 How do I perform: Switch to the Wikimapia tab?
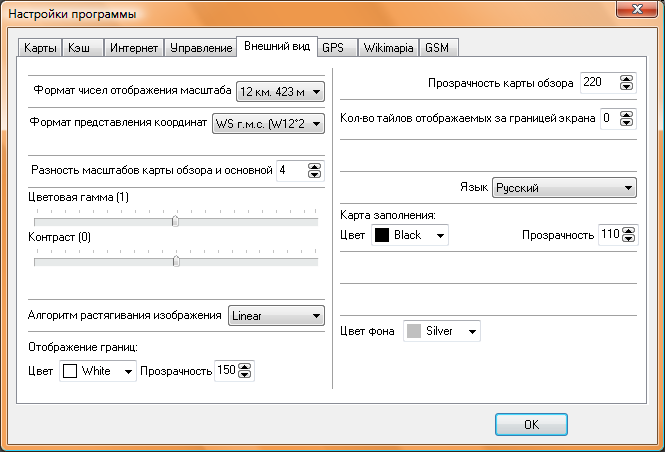pos(386,47)
